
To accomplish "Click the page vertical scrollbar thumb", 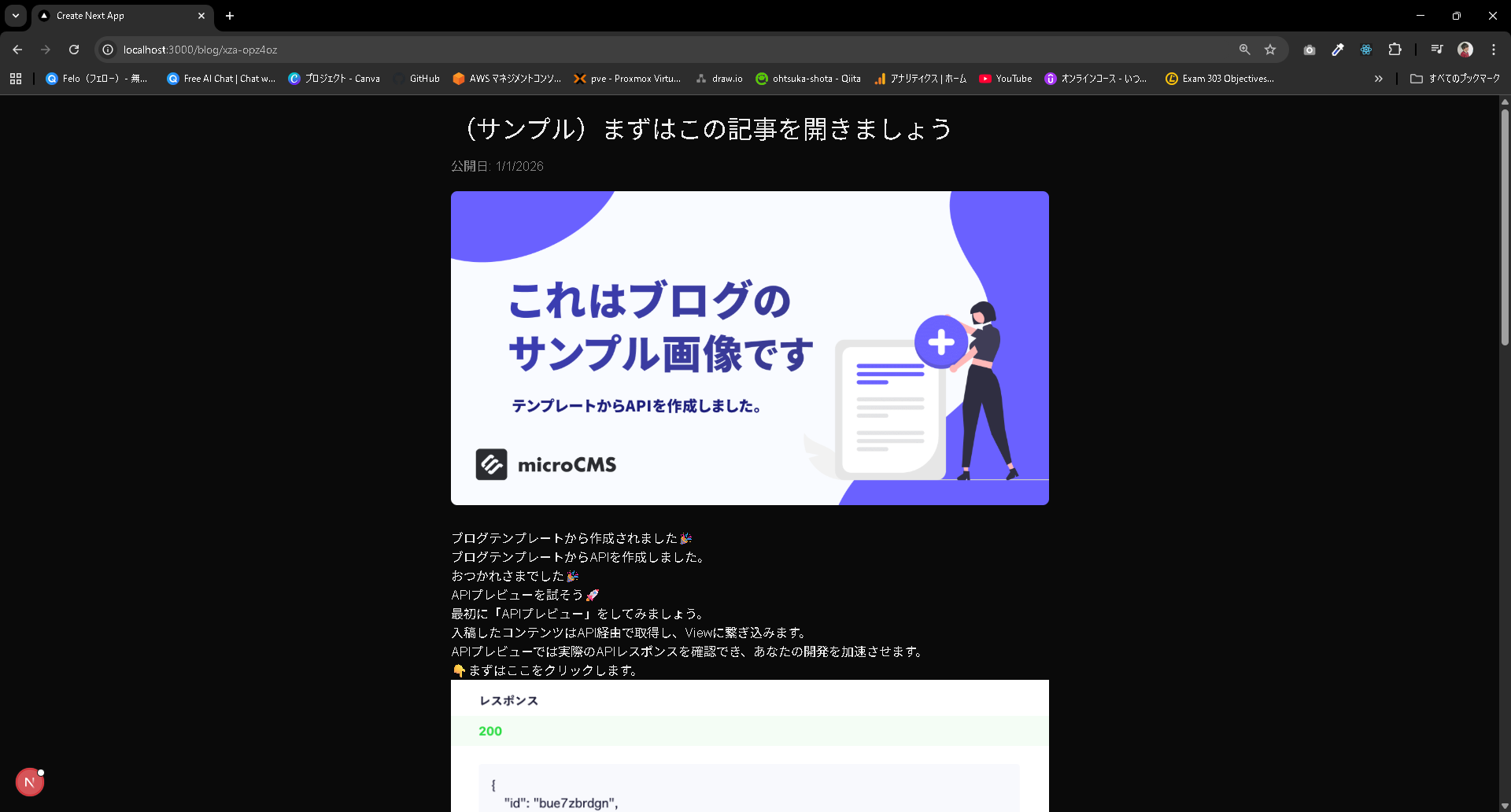I will [x=1505, y=227].
